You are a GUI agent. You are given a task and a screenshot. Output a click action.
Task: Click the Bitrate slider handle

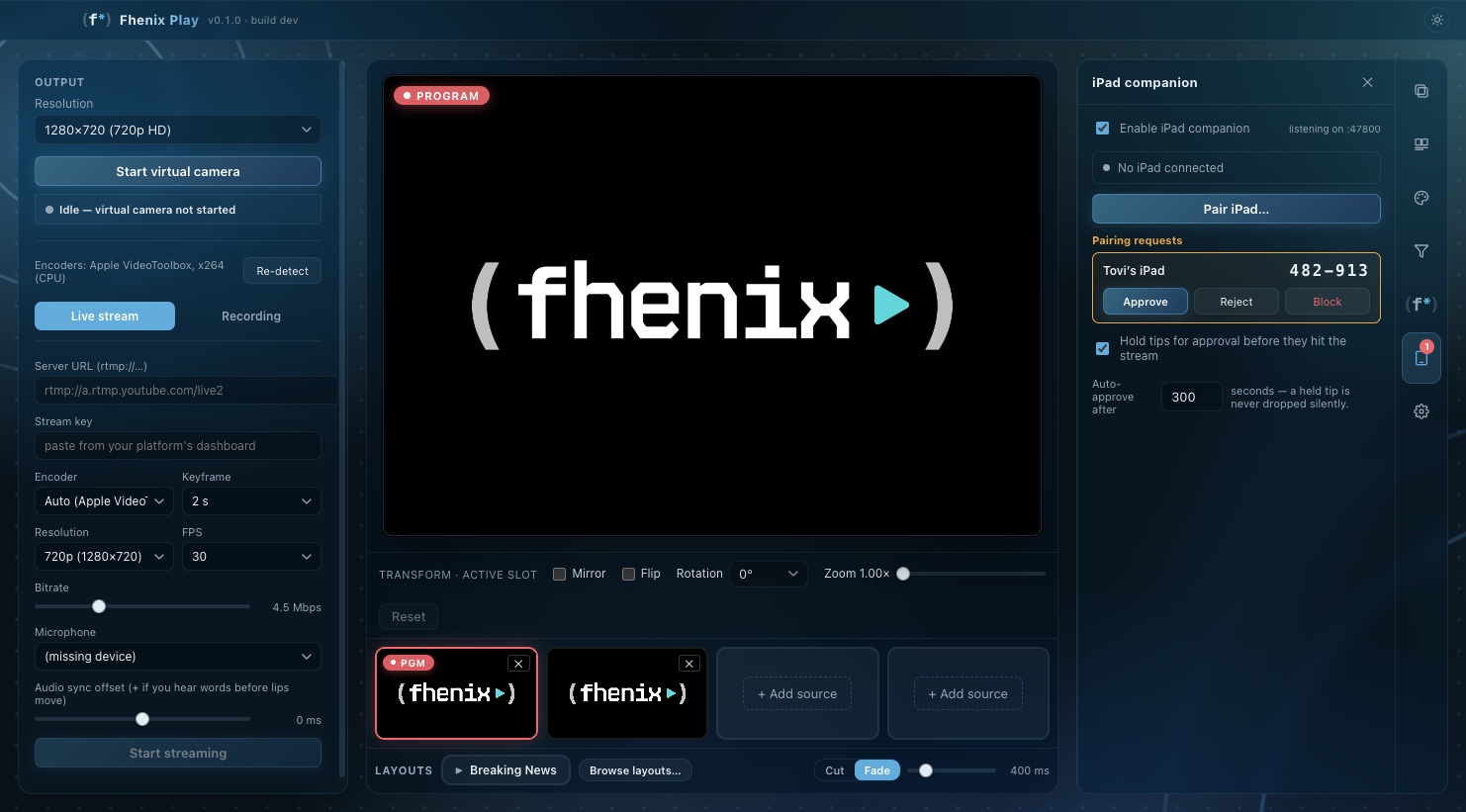click(99, 606)
